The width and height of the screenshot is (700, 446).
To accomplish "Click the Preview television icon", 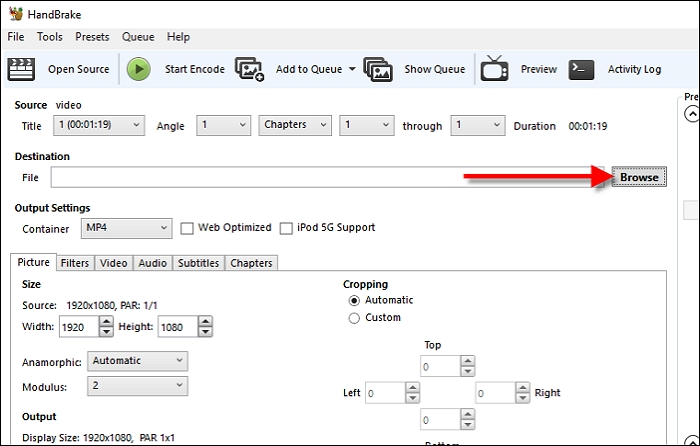I will click(494, 69).
